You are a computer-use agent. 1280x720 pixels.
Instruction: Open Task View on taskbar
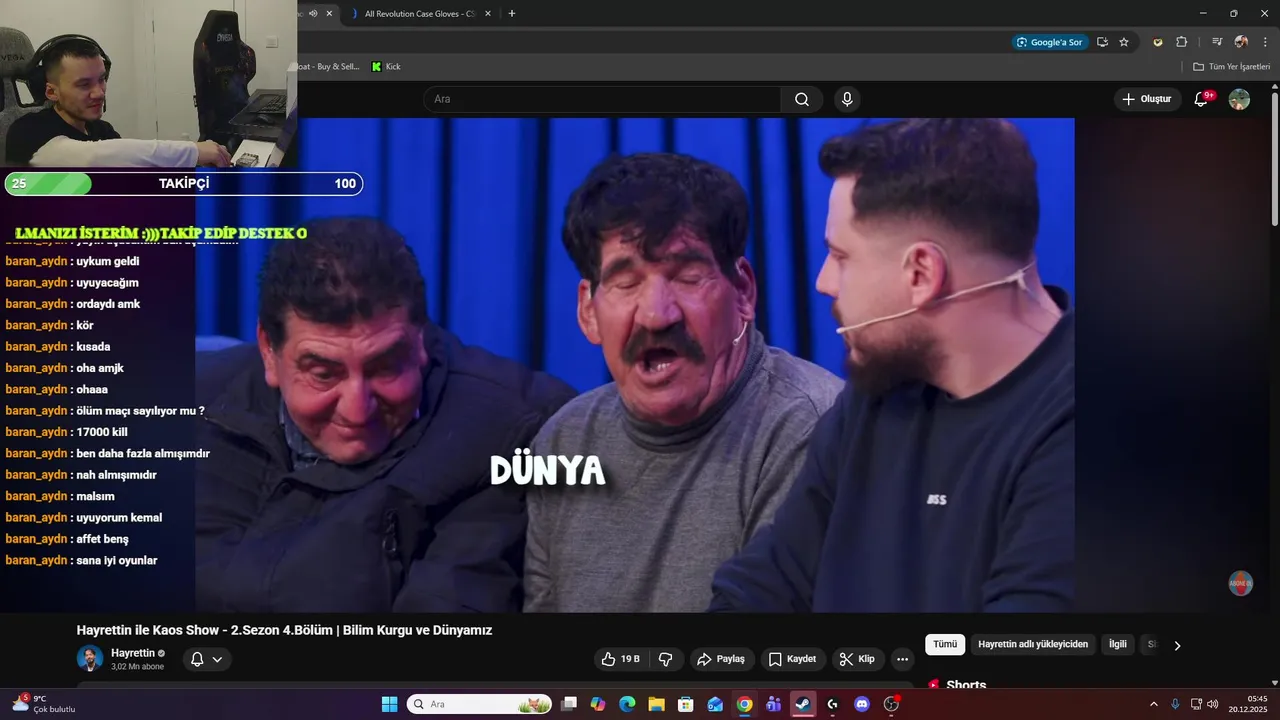click(x=569, y=704)
